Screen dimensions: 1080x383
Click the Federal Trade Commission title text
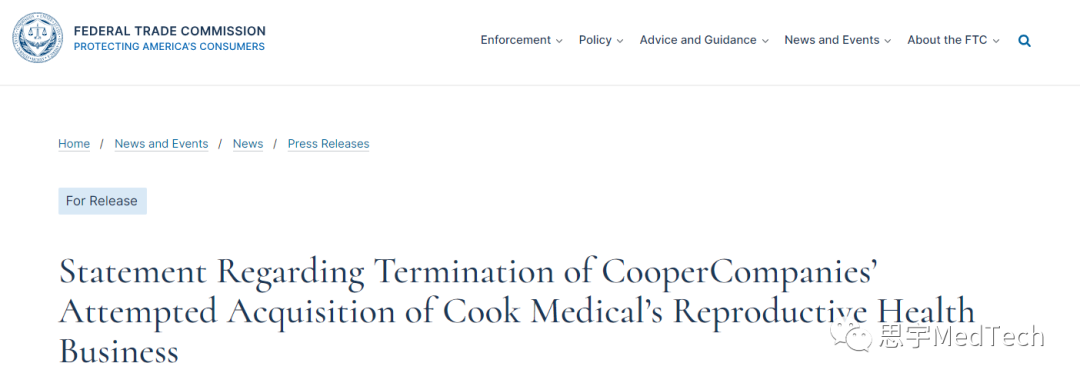pos(169,31)
